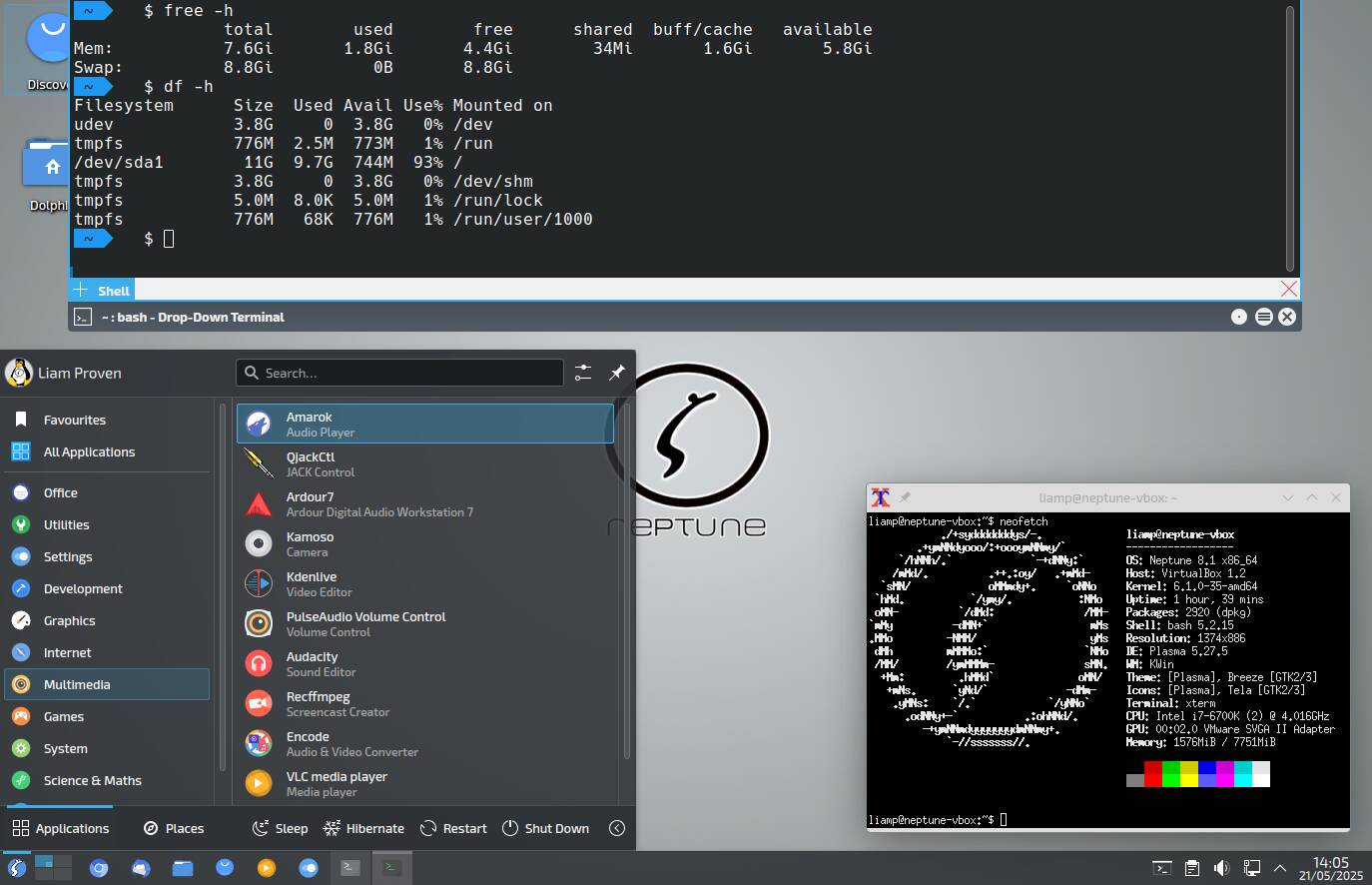Open network connections tray icon
Viewport: 1372px width, 885px height.
tap(1251, 868)
